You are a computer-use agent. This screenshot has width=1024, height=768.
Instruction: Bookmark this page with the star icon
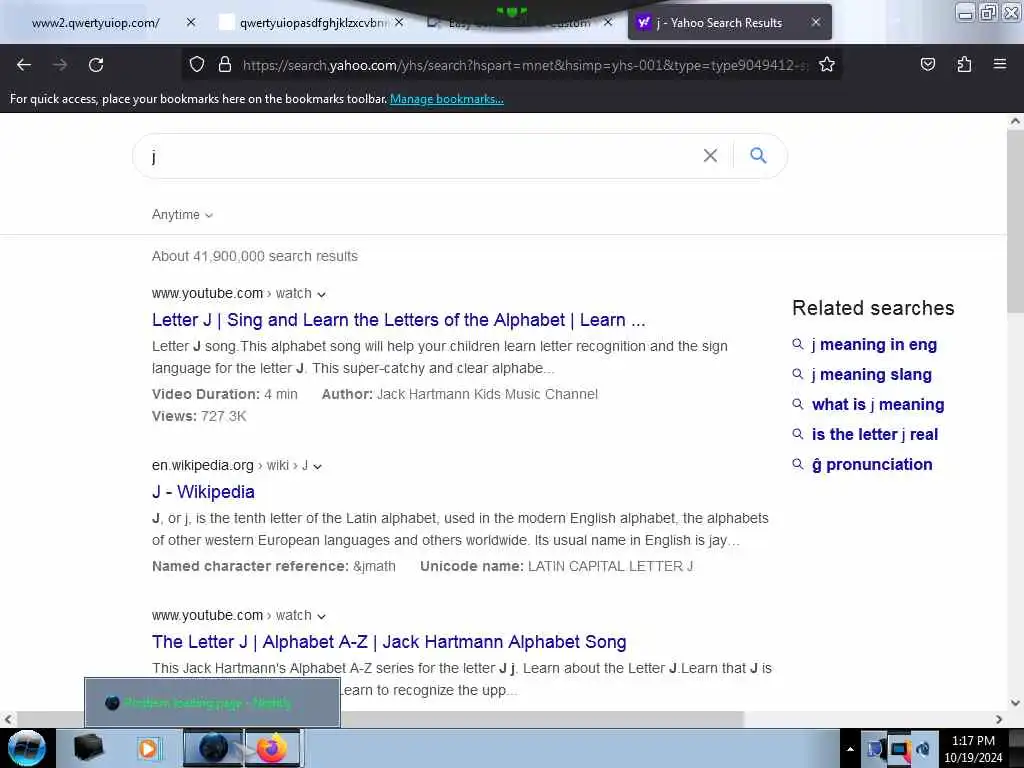[x=827, y=64]
